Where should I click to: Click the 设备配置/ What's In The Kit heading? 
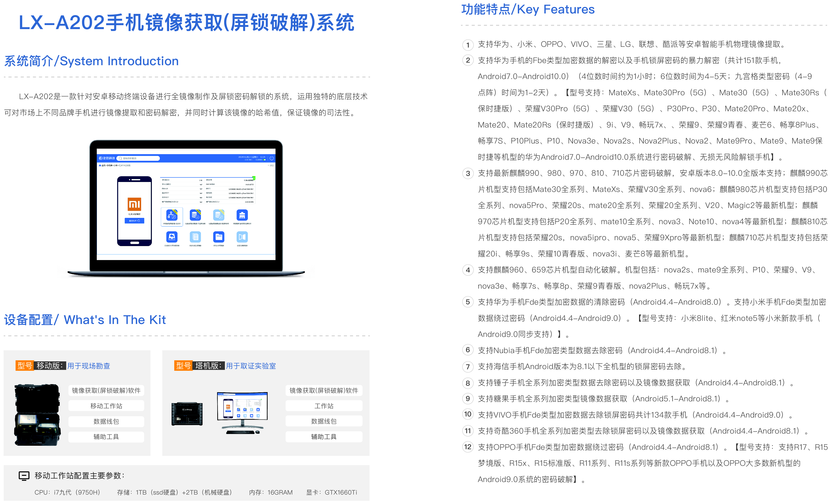point(85,320)
